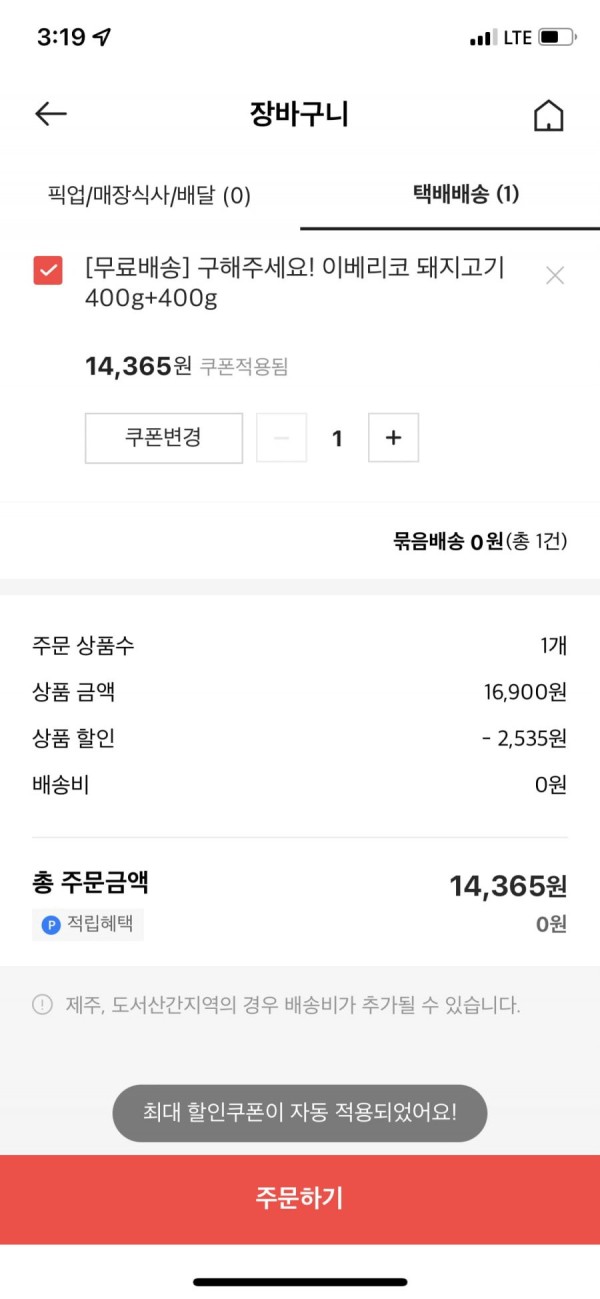
Task: Uncheck the Iberico pork item checkbox
Action: (48, 270)
